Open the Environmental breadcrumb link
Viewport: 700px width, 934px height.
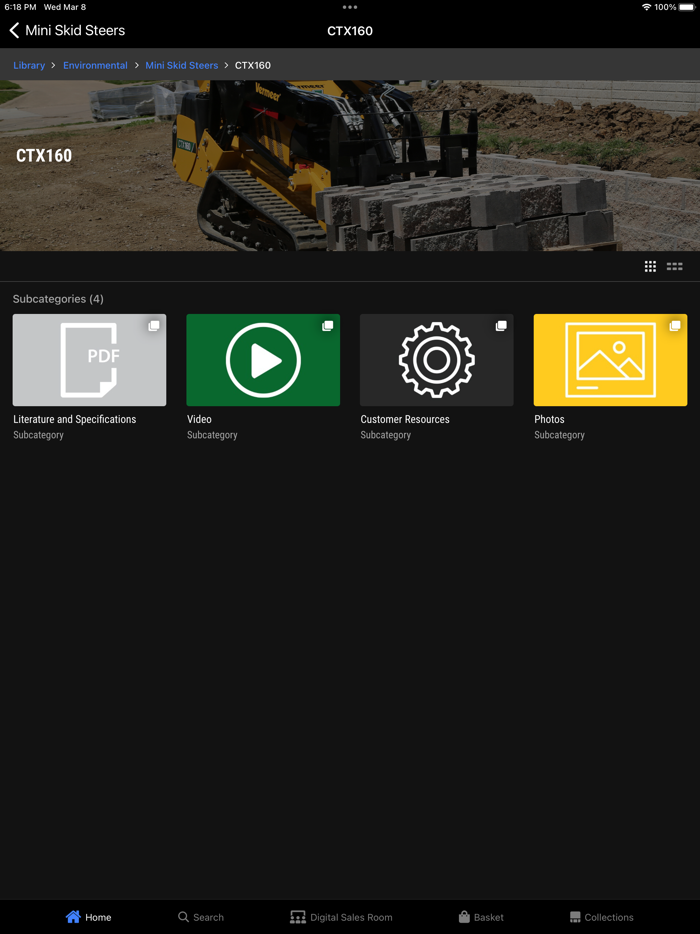[95, 66]
